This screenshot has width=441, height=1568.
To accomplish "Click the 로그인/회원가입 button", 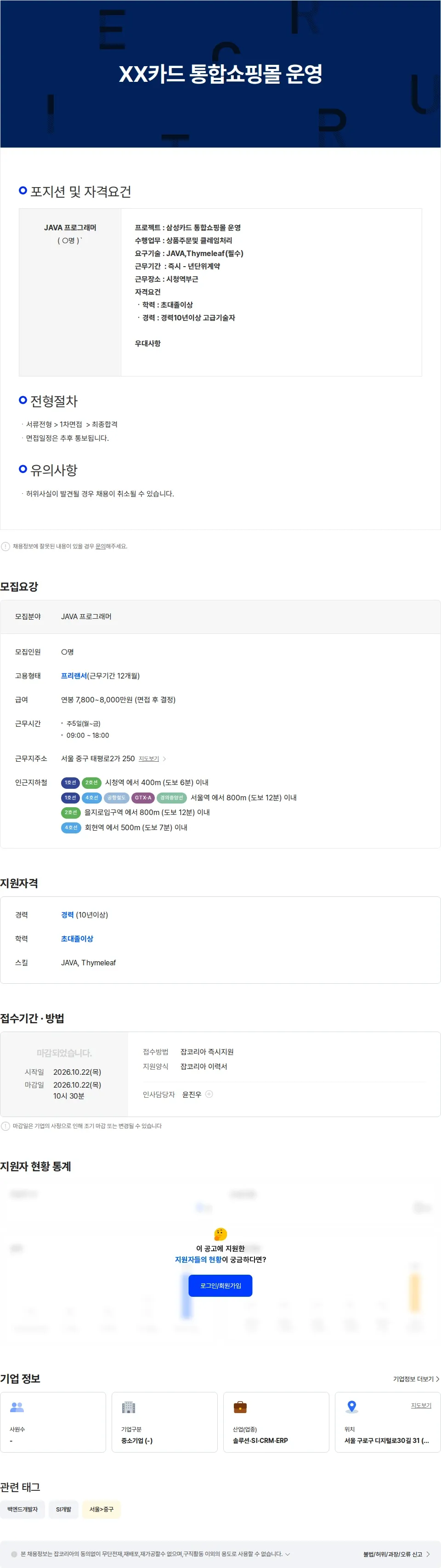I will click(220, 1285).
